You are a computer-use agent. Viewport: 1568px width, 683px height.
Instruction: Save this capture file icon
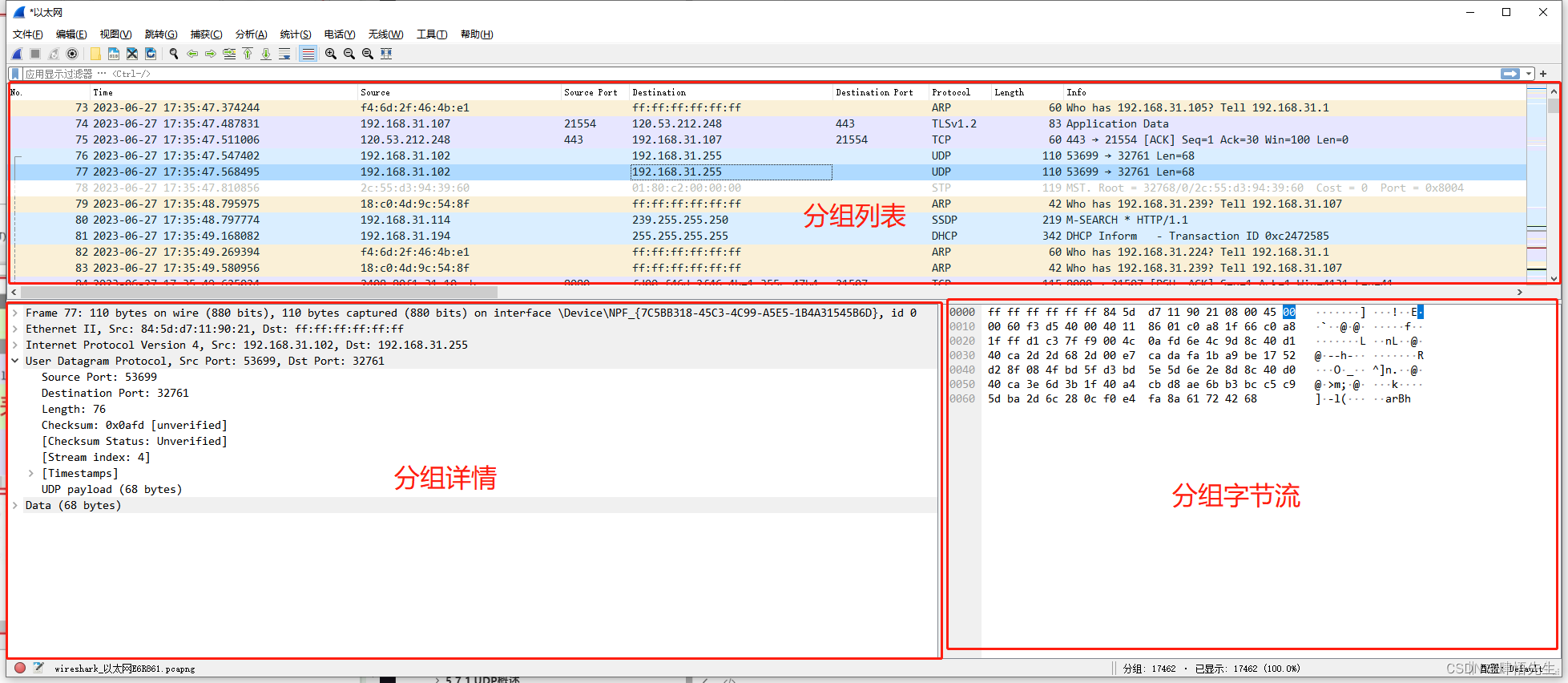[114, 54]
